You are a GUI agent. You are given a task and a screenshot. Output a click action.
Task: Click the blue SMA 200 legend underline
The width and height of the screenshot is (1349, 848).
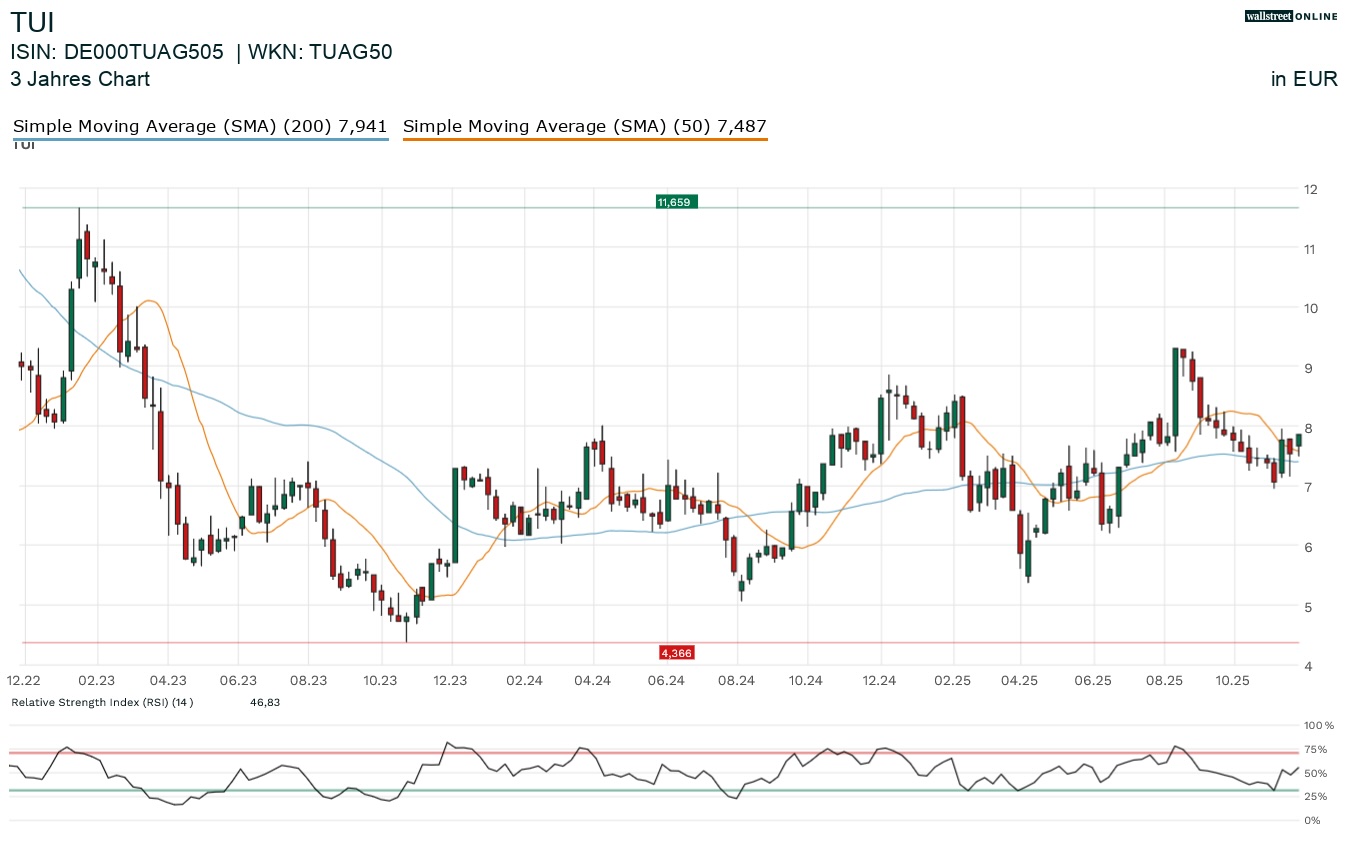tap(200, 140)
